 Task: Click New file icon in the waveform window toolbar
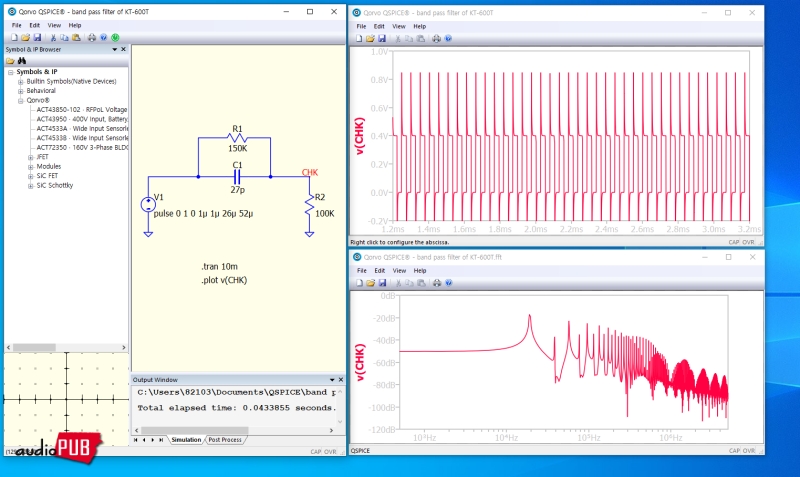[x=359, y=38]
